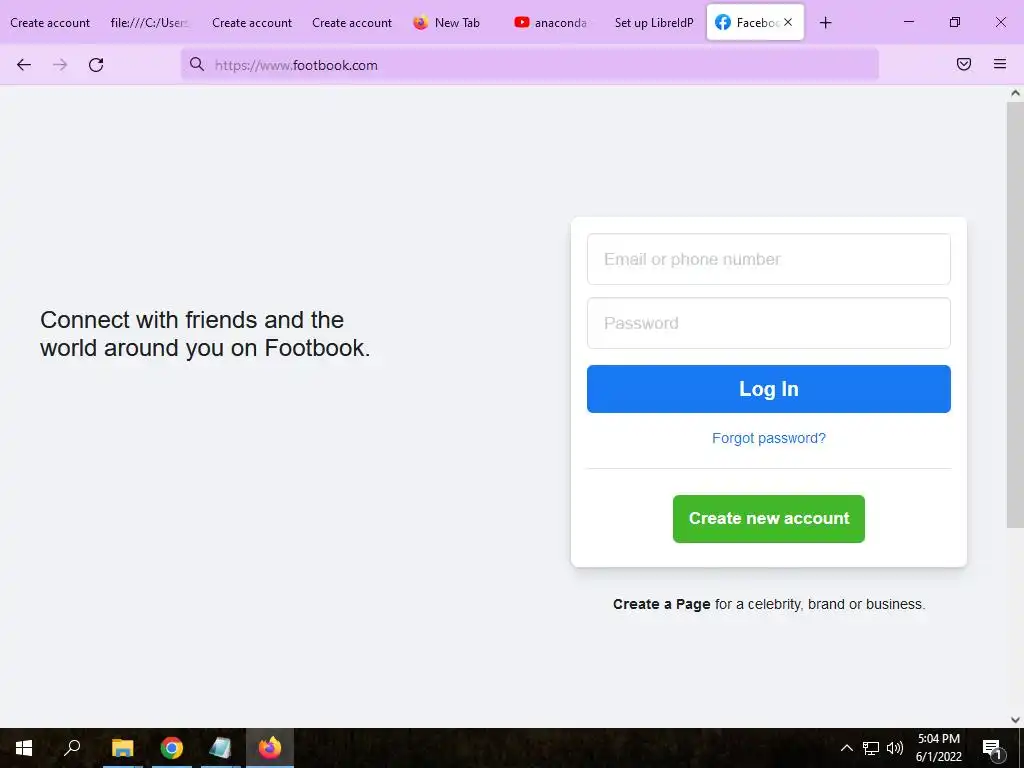Focus the Password field
The width and height of the screenshot is (1024, 768).
tap(769, 323)
